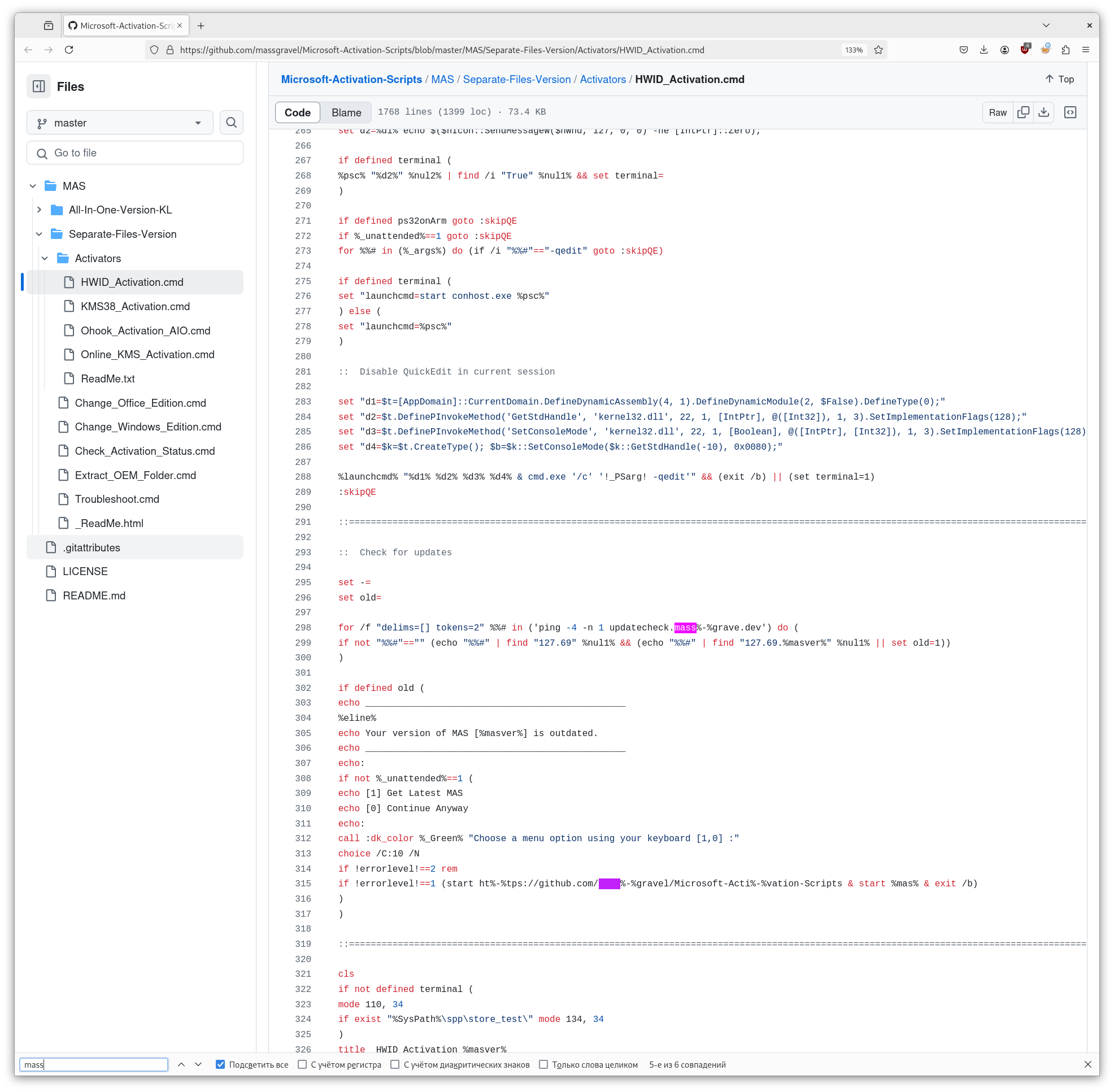Expand the All-In-One-Version-KL folder
The image size is (1114, 1092).
click(x=39, y=210)
